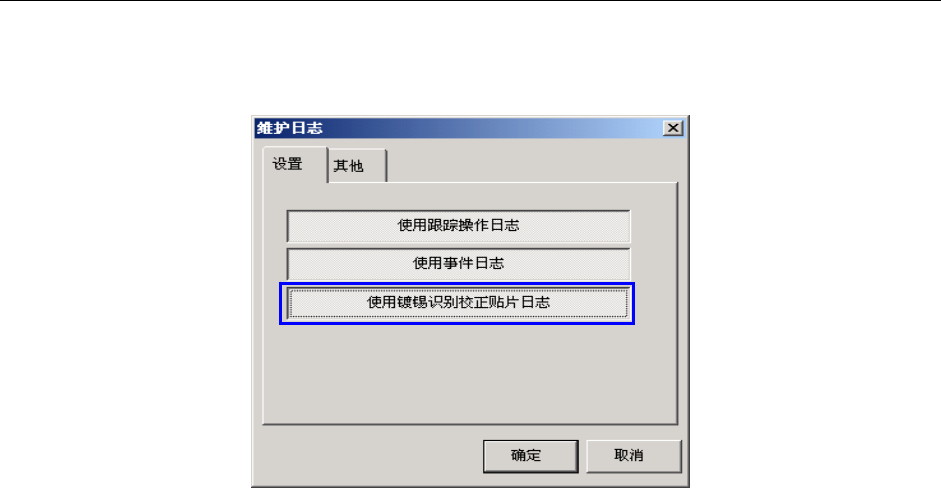Switch to the 其他 tab
The height and width of the screenshot is (488, 941).
[x=357, y=166]
